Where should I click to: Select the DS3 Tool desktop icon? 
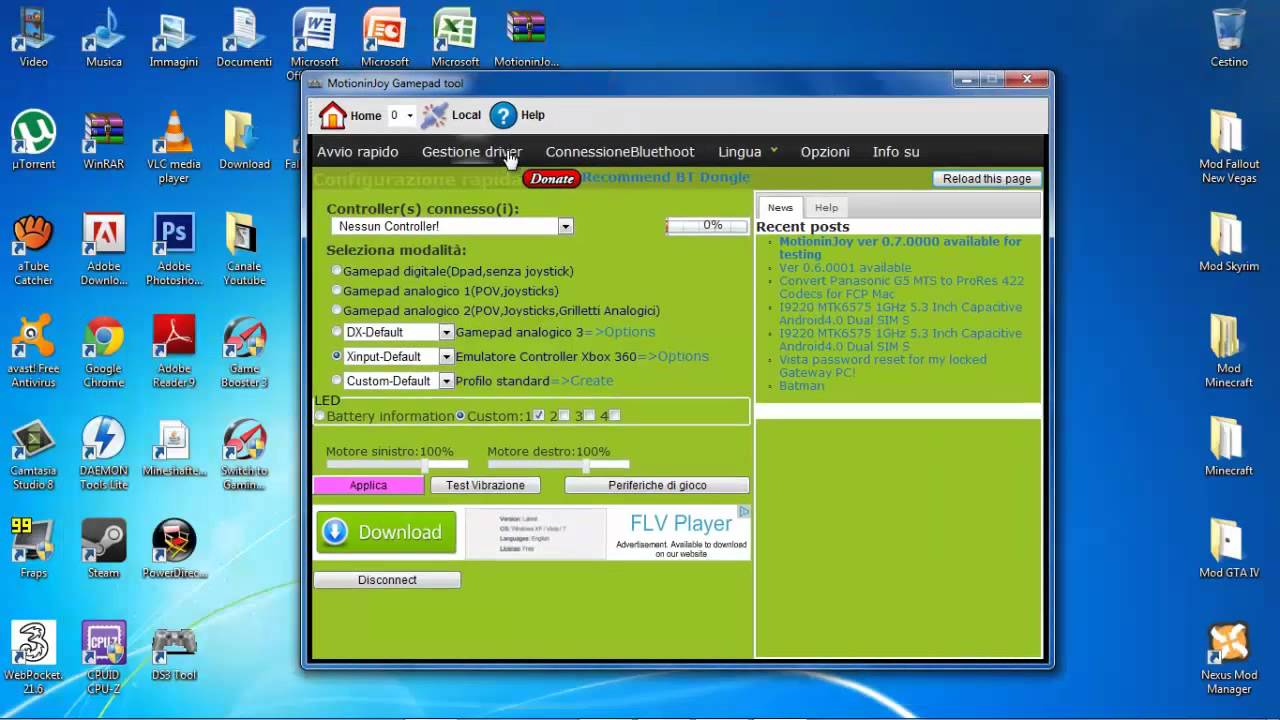click(174, 652)
